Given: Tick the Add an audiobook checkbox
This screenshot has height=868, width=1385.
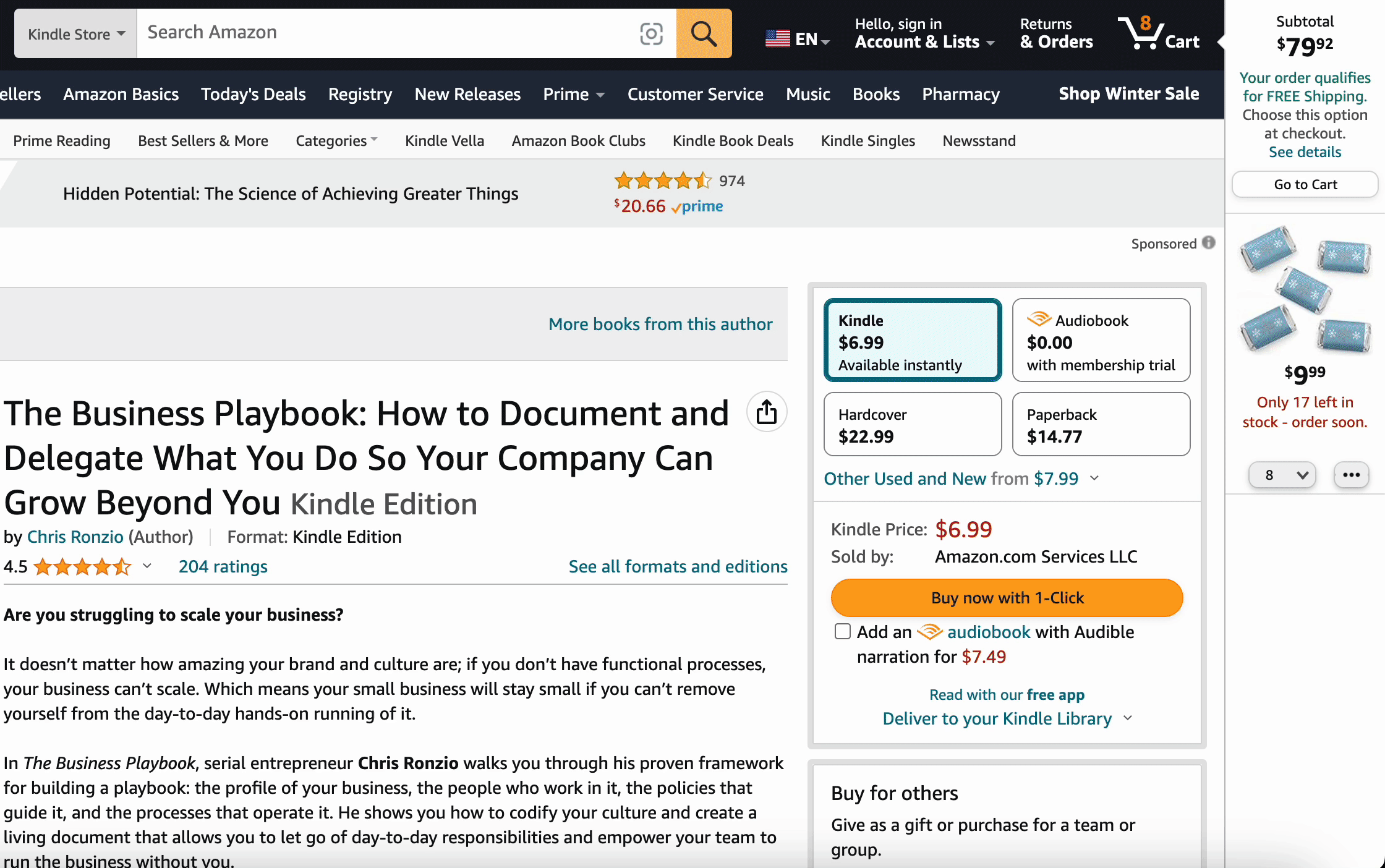Looking at the screenshot, I should [x=842, y=631].
